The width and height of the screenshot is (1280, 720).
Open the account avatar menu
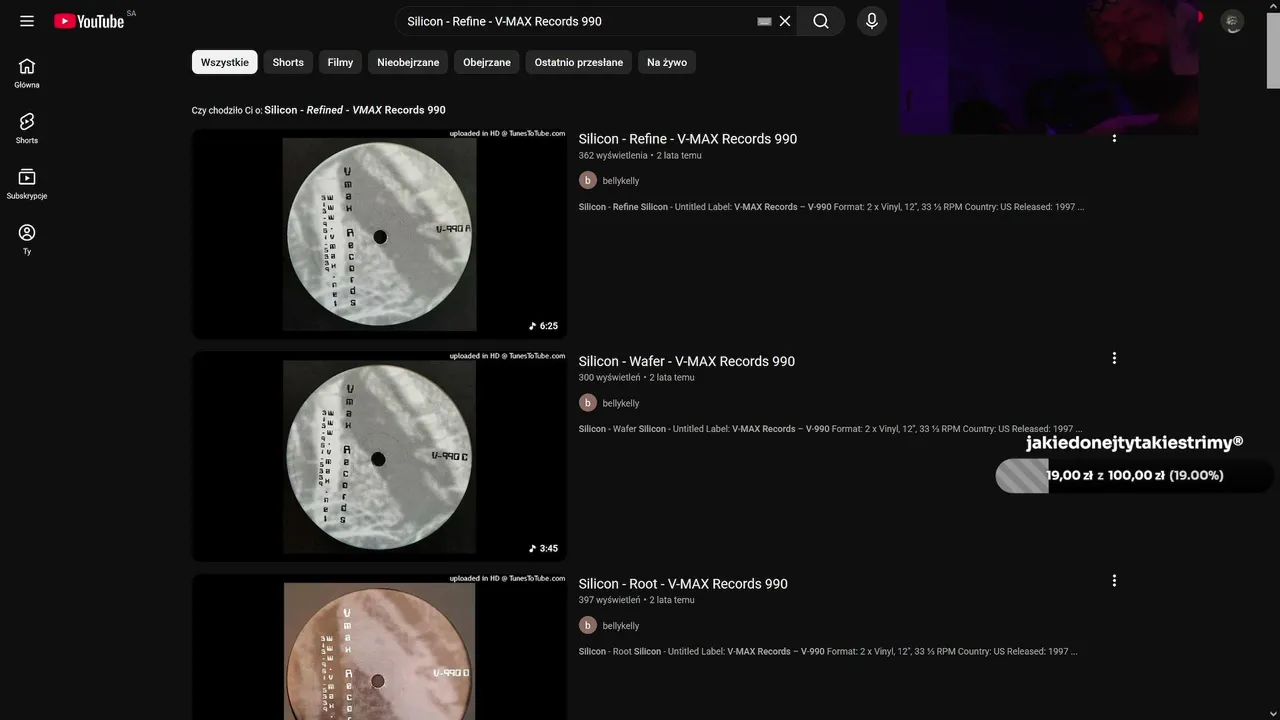point(1233,21)
